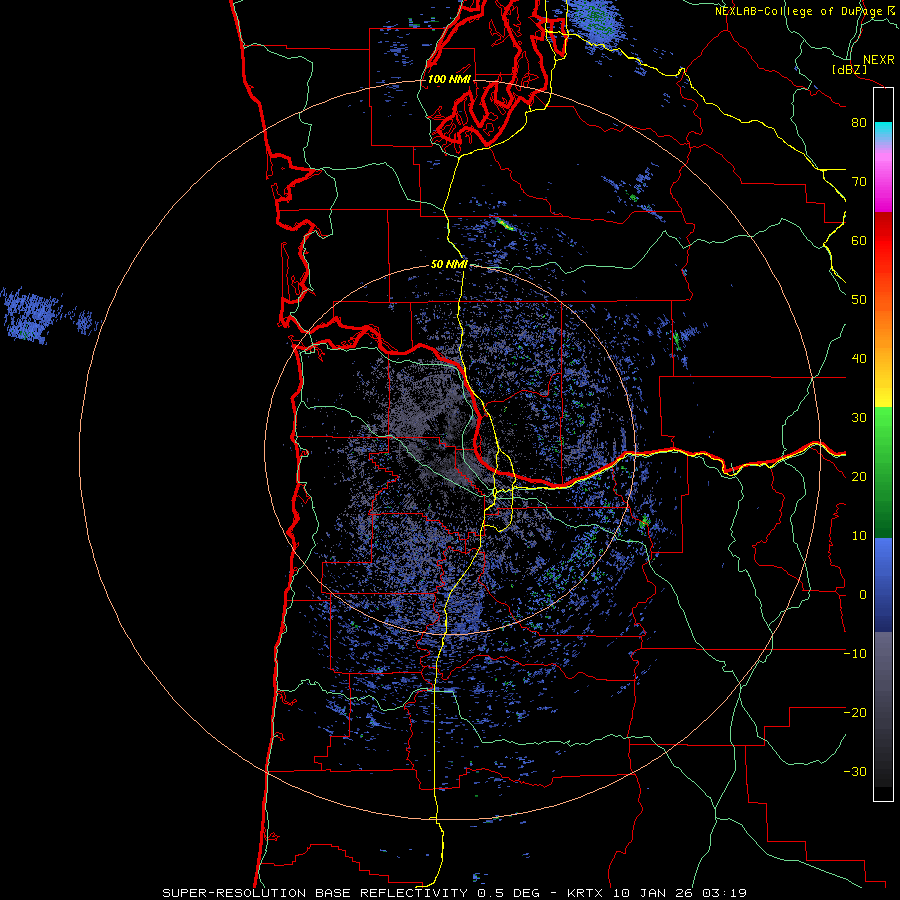The width and height of the screenshot is (900, 900).
Task: Click the 60 dBZ scale value
Action: coord(859,240)
